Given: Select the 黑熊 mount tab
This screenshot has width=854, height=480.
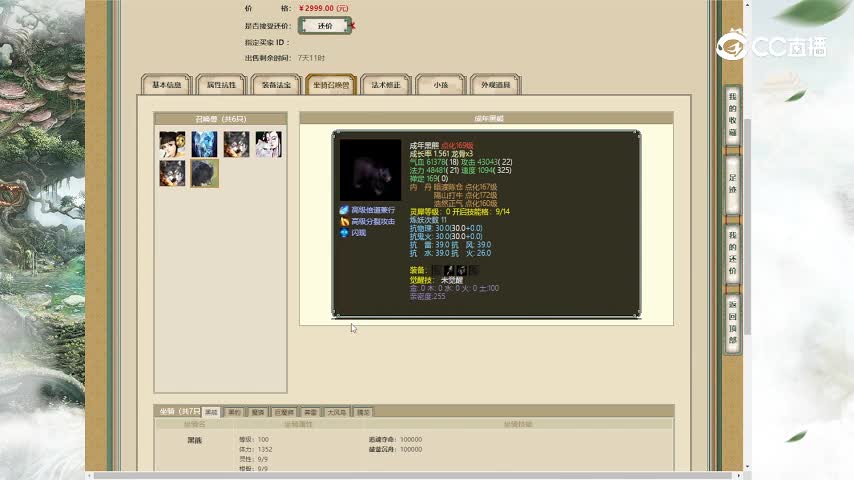Looking at the screenshot, I should (211, 412).
